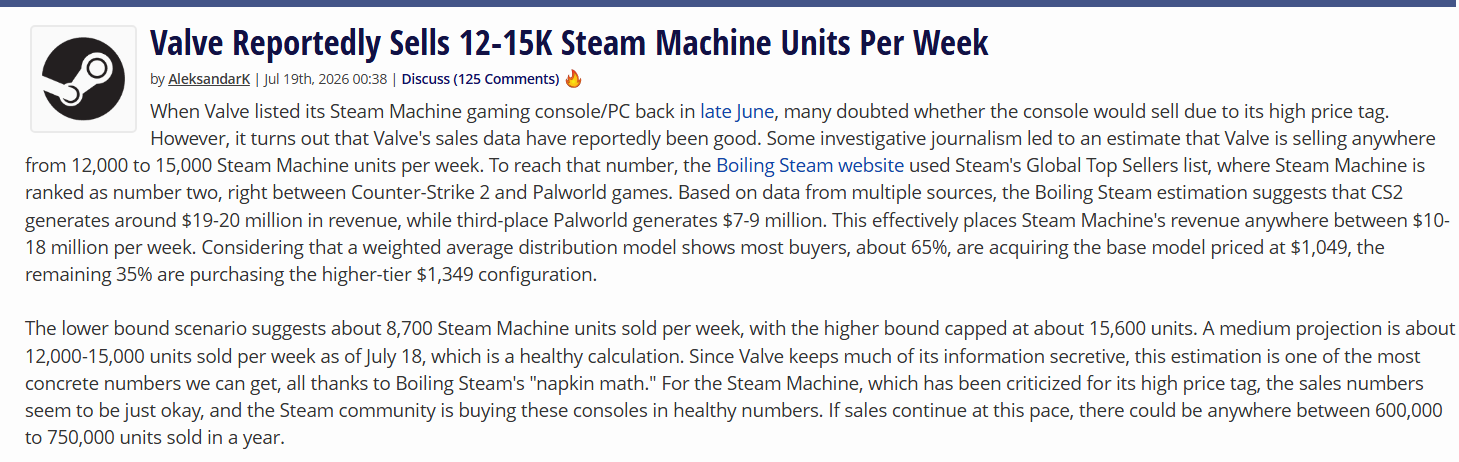Click the word "by" before the author name
Viewport: 1459px width, 462px height.
[x=157, y=79]
